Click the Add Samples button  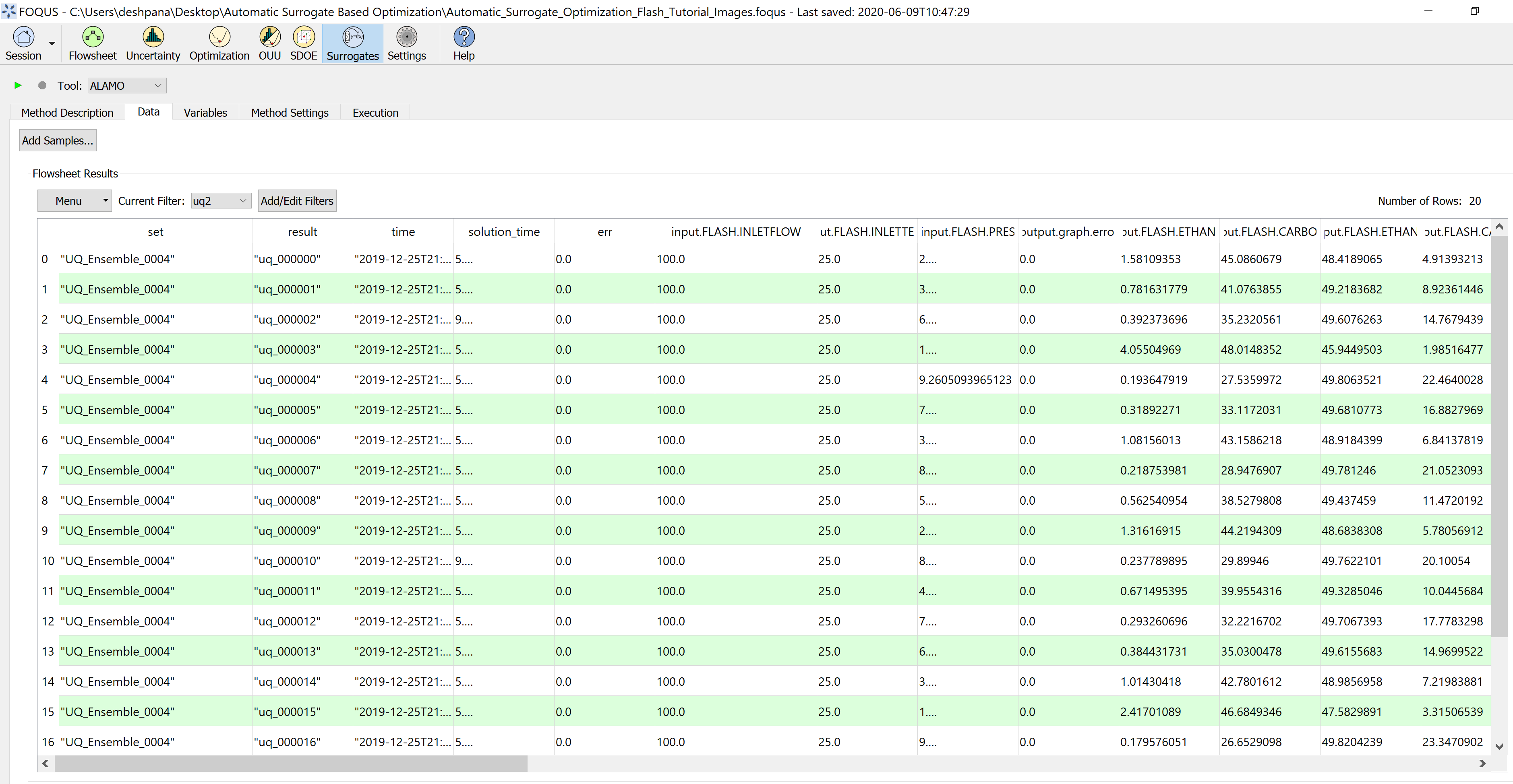[57, 140]
